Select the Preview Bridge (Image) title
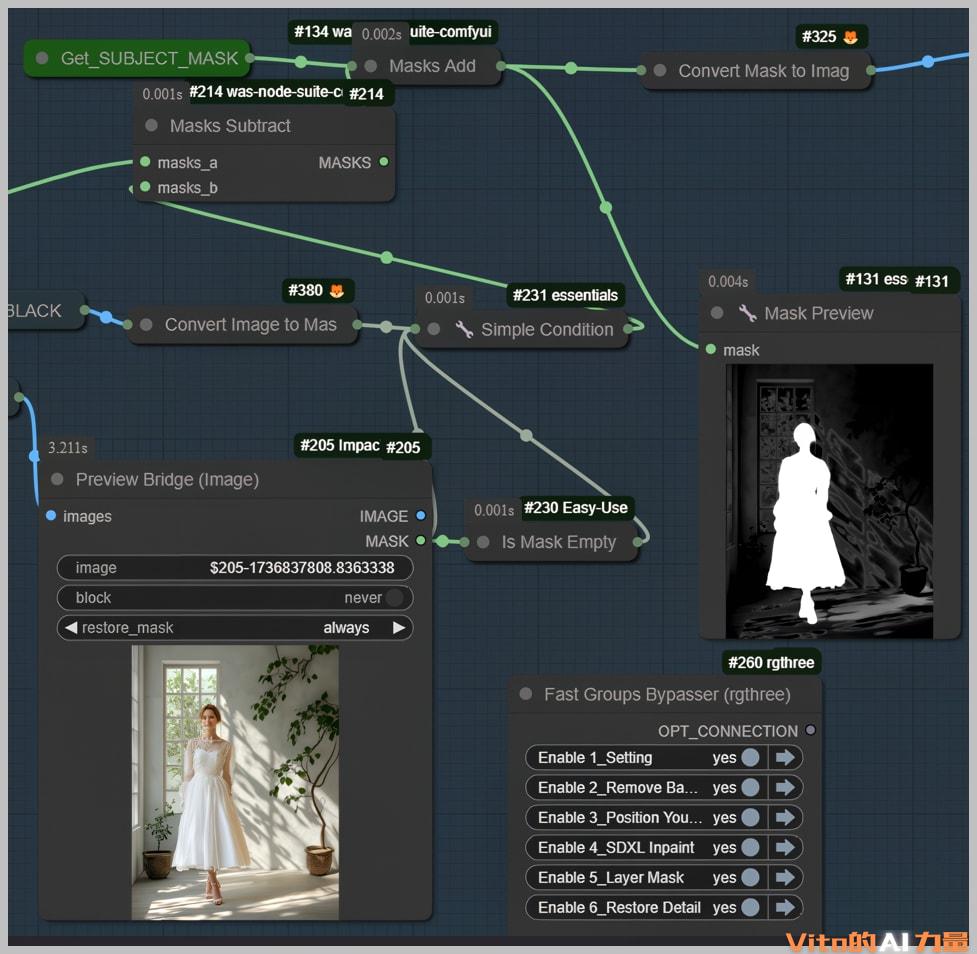977x954 pixels. point(167,480)
